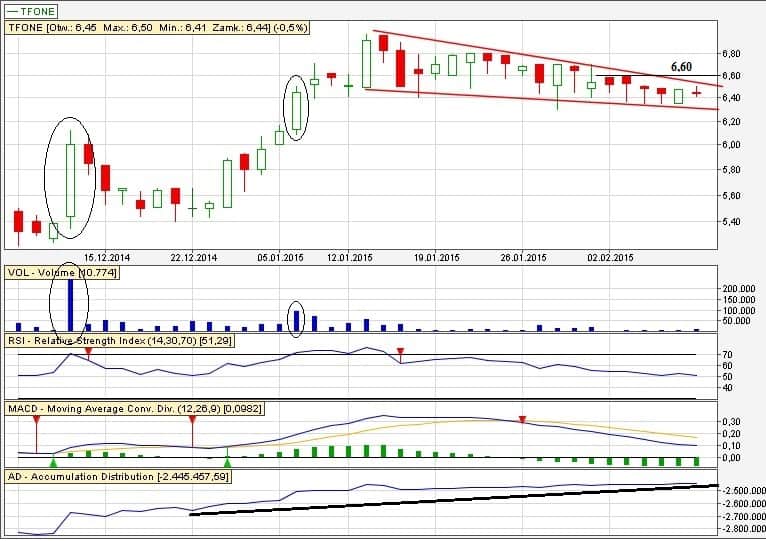Select the TFONE legend tab
The image size is (766, 541).
click(x=31, y=9)
